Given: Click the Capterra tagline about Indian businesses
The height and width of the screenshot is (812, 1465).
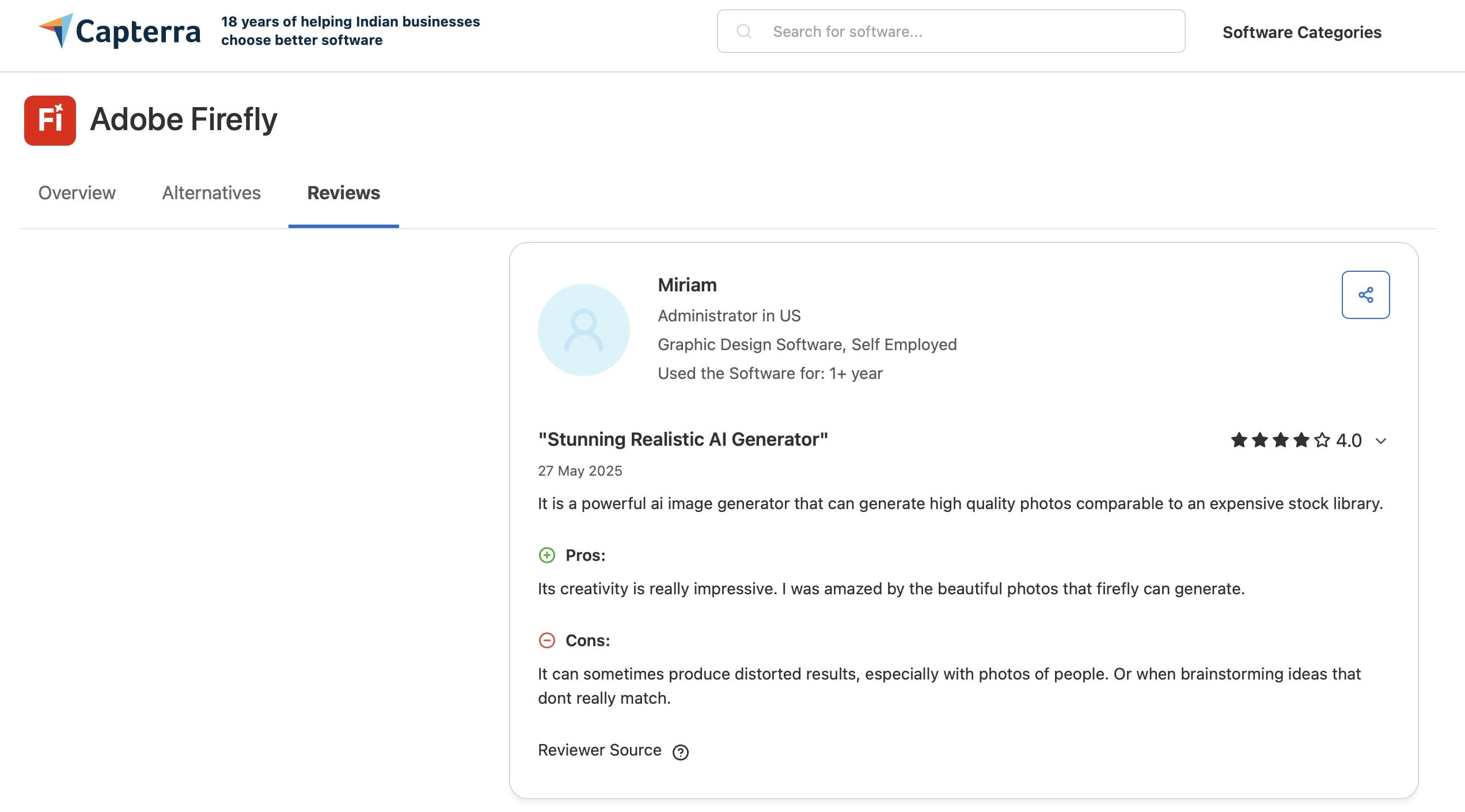Looking at the screenshot, I should (x=350, y=31).
